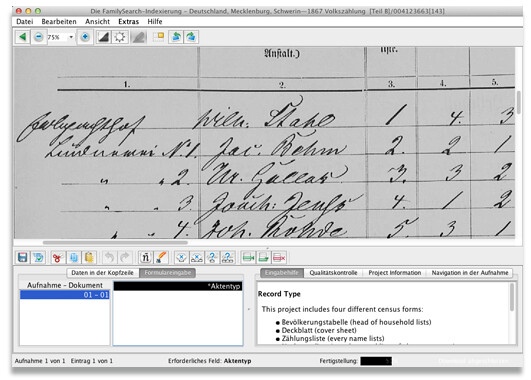Click 'Erforderliches Feld: Aktentyp' status text
This screenshot has height=380, width=531.
(x=210, y=361)
